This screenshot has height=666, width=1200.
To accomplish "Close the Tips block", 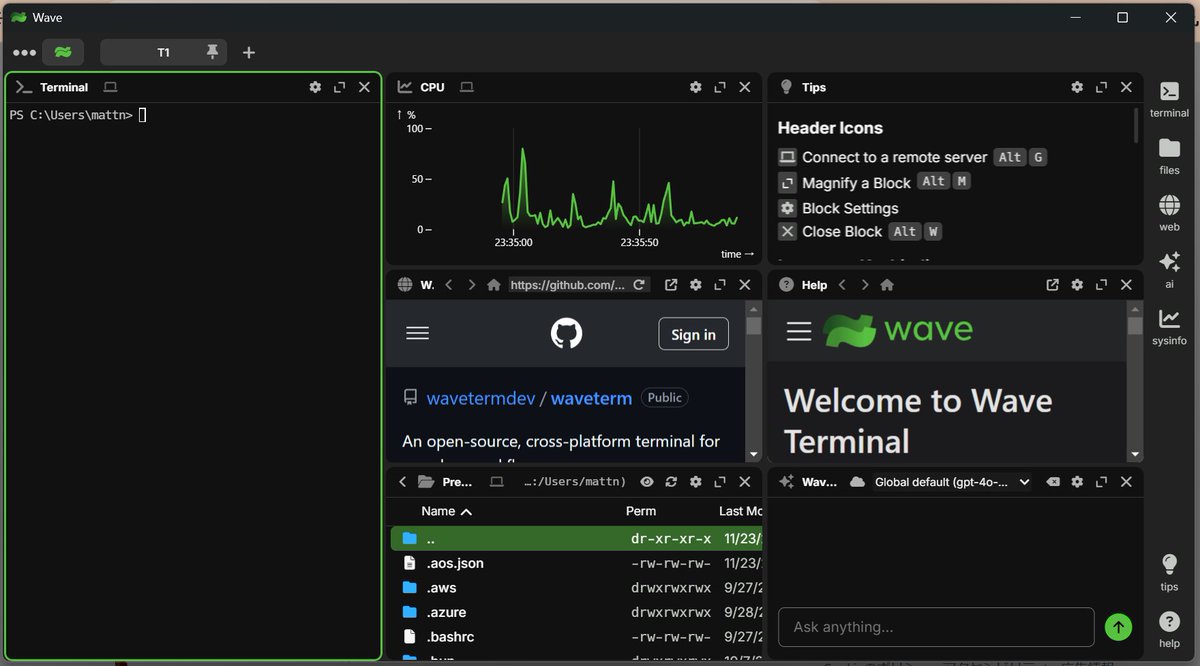I will pos(1126,87).
